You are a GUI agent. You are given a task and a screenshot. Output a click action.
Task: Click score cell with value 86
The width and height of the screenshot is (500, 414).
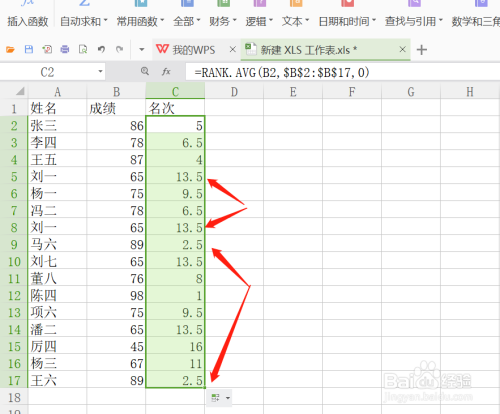pos(116,125)
